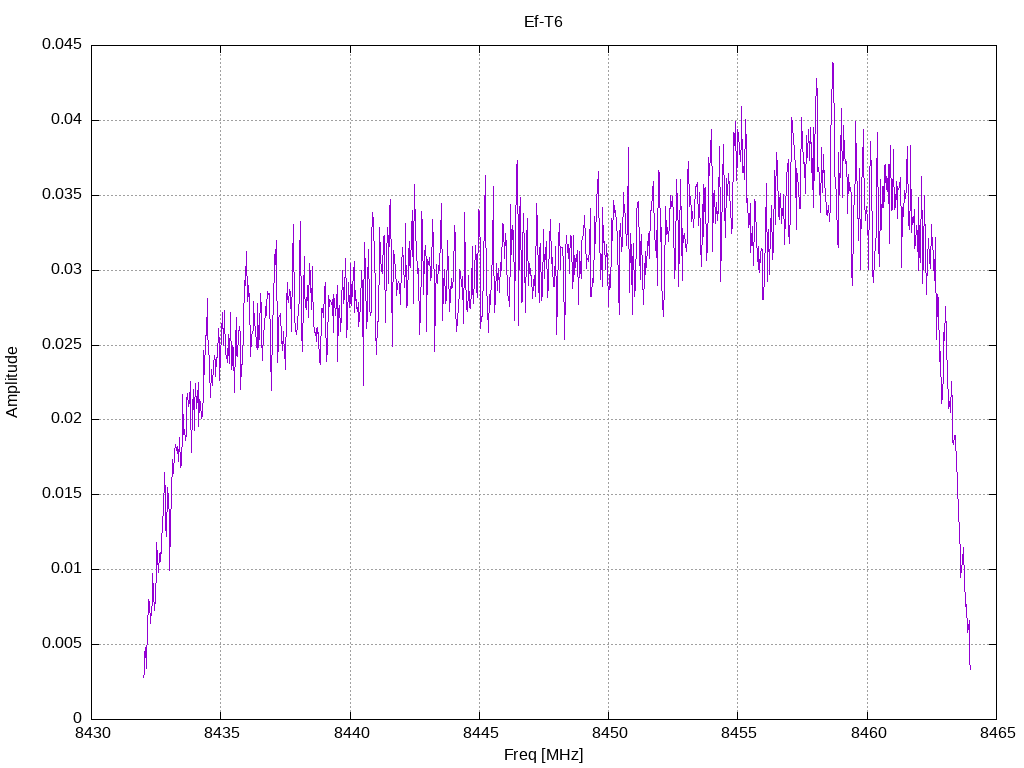Click y-axis tick label 0.01
Image resolution: width=1024 pixels, height=768 pixels.
point(67,568)
